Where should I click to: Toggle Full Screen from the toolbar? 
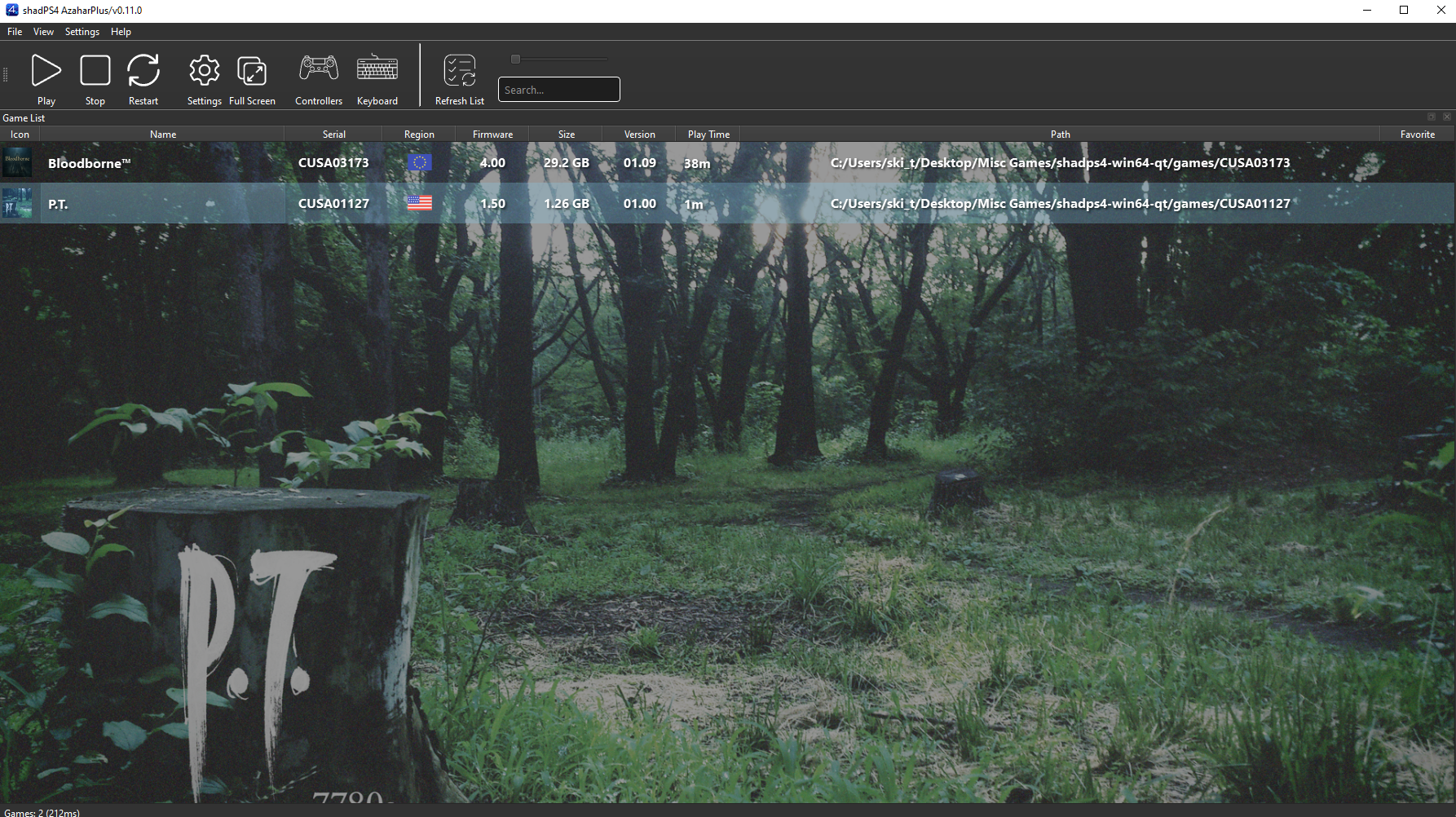point(252,71)
